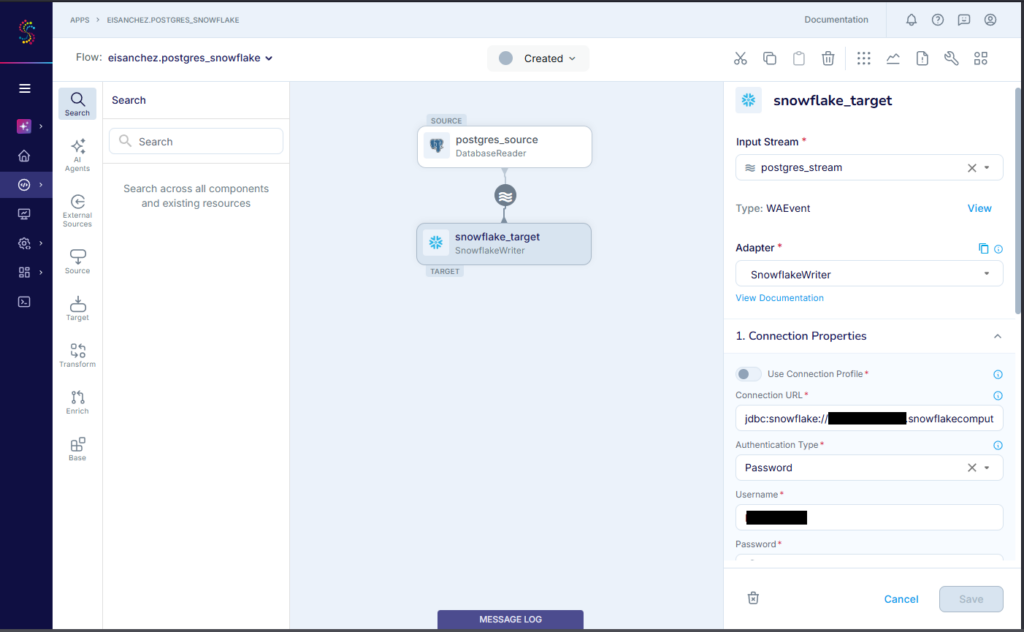Viewport: 1024px width, 632px height.
Task: Click the grid dots toolbar icon
Action: (x=863, y=59)
